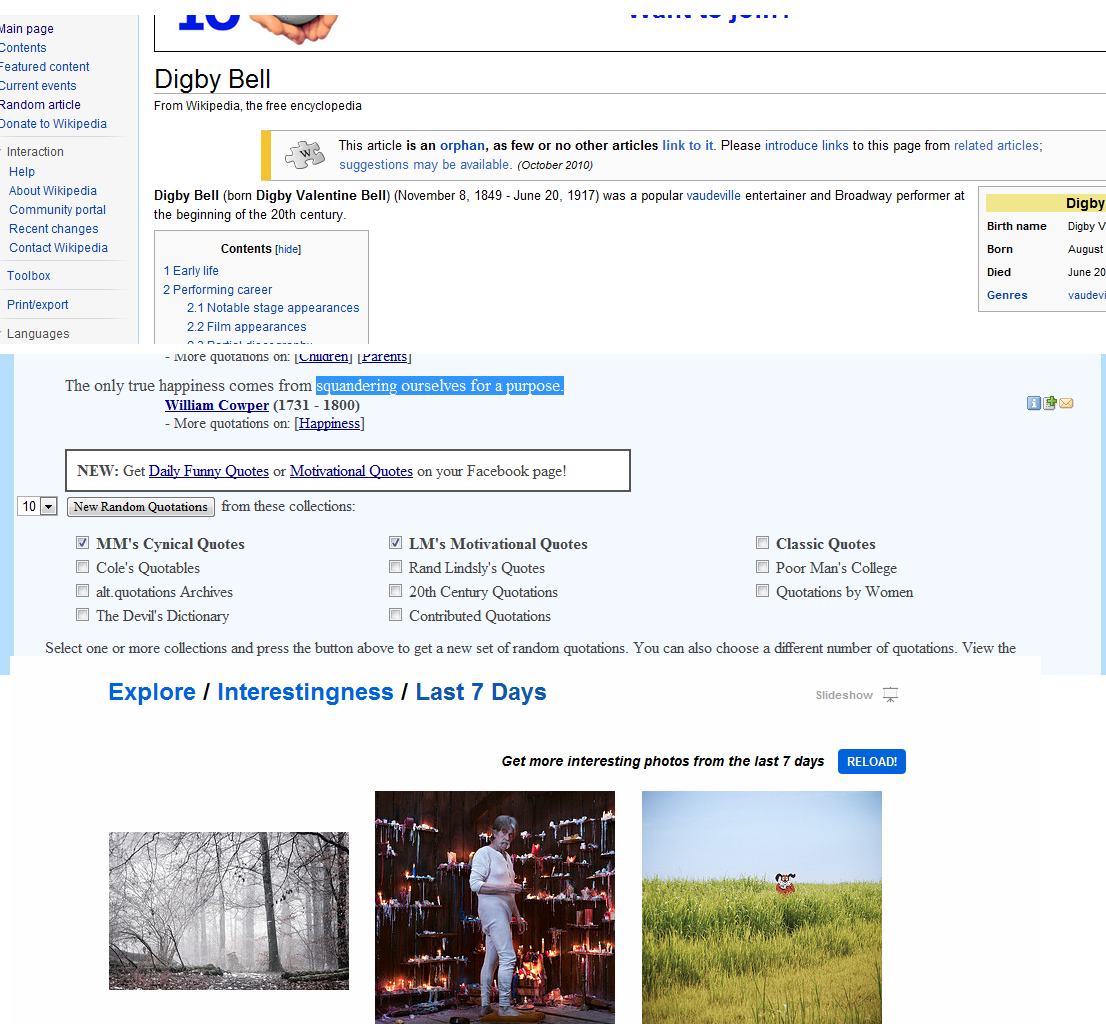The height and width of the screenshot is (1024, 1106).
Task: Open the Interestingness breadcrumb link
Action: click(x=305, y=692)
